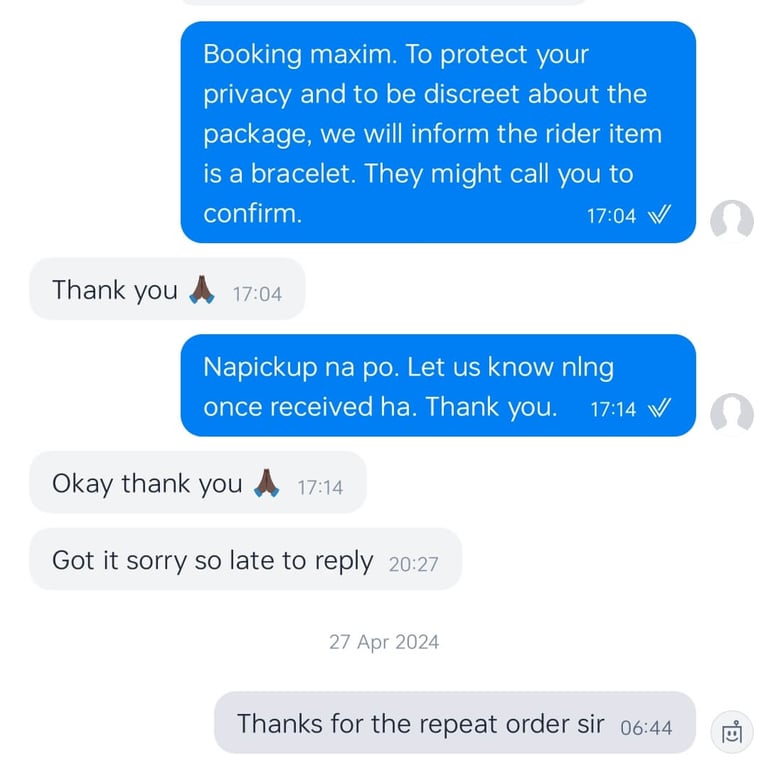Viewport: 768px width, 768px height.
Task: Tap the read double-check mark at 17:04
Action: coord(659,215)
